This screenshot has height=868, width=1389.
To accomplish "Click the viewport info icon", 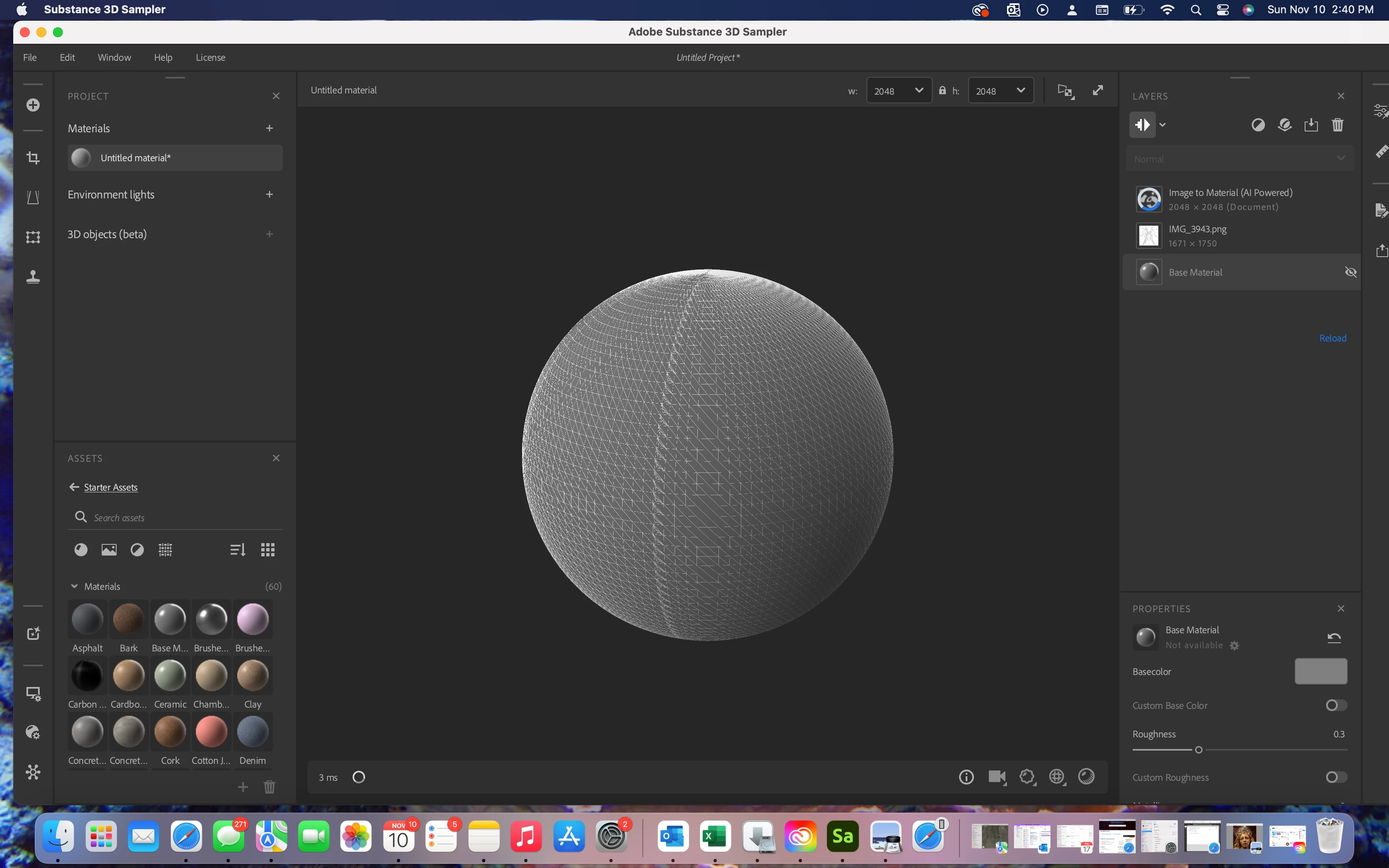I will (966, 777).
